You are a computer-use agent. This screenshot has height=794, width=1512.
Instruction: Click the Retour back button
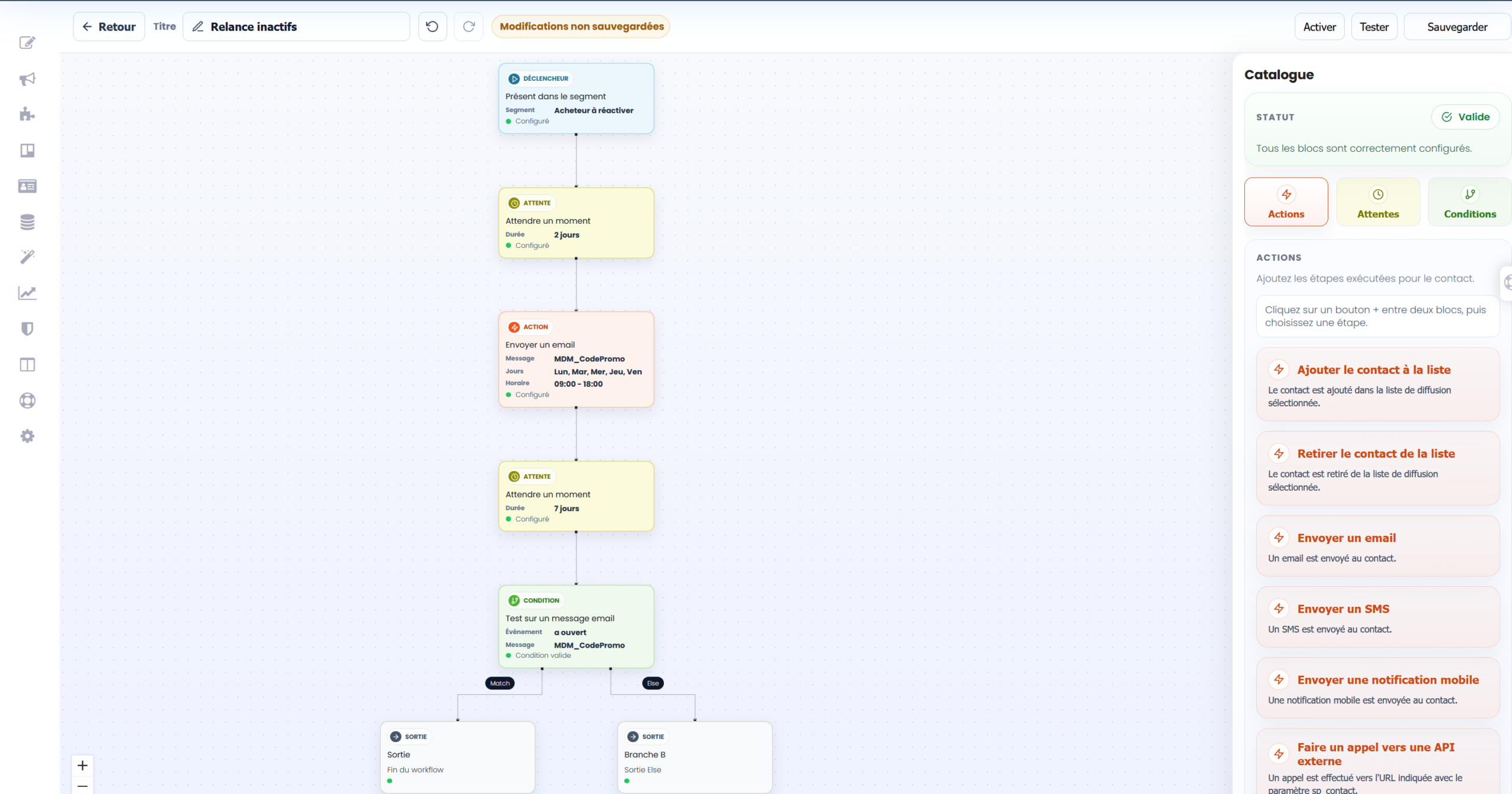tap(109, 27)
